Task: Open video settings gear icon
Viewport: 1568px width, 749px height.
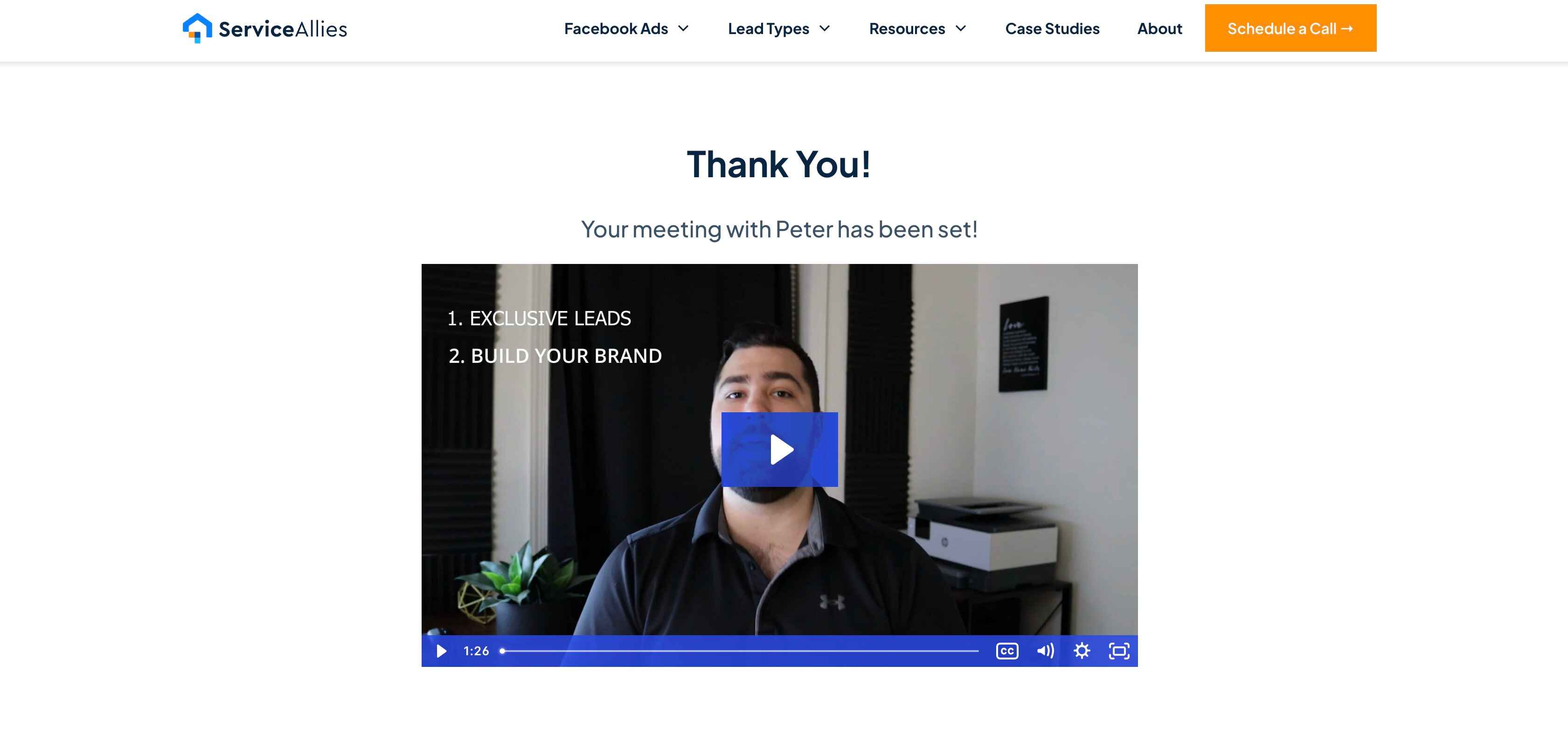Action: click(x=1082, y=651)
